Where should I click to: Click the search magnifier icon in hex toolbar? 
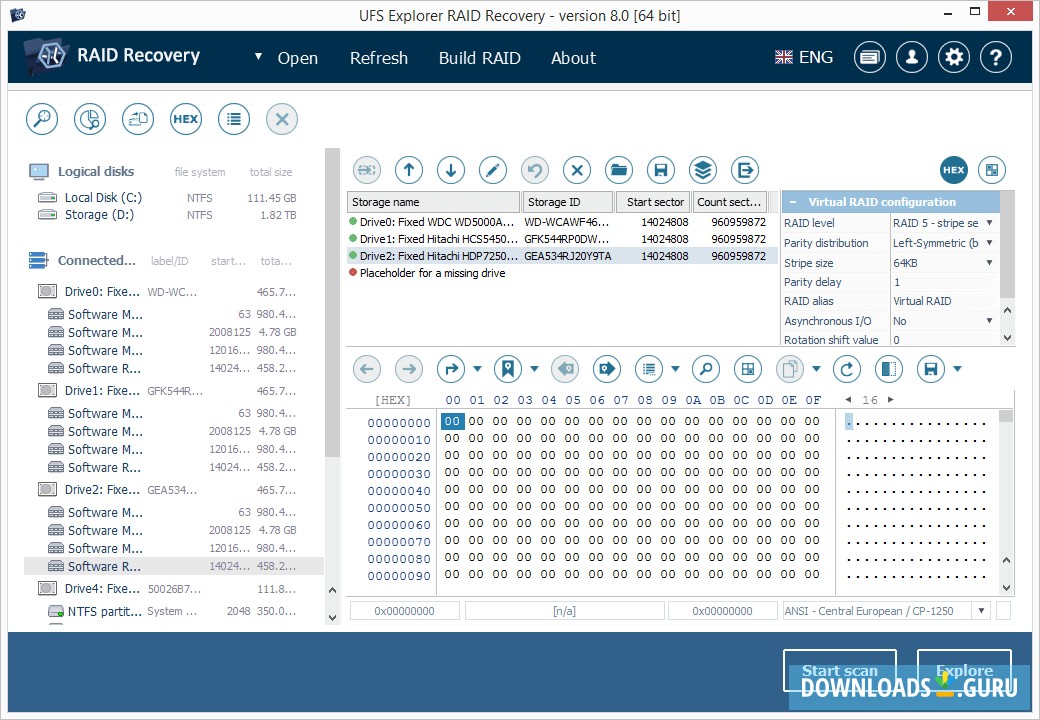tap(706, 369)
